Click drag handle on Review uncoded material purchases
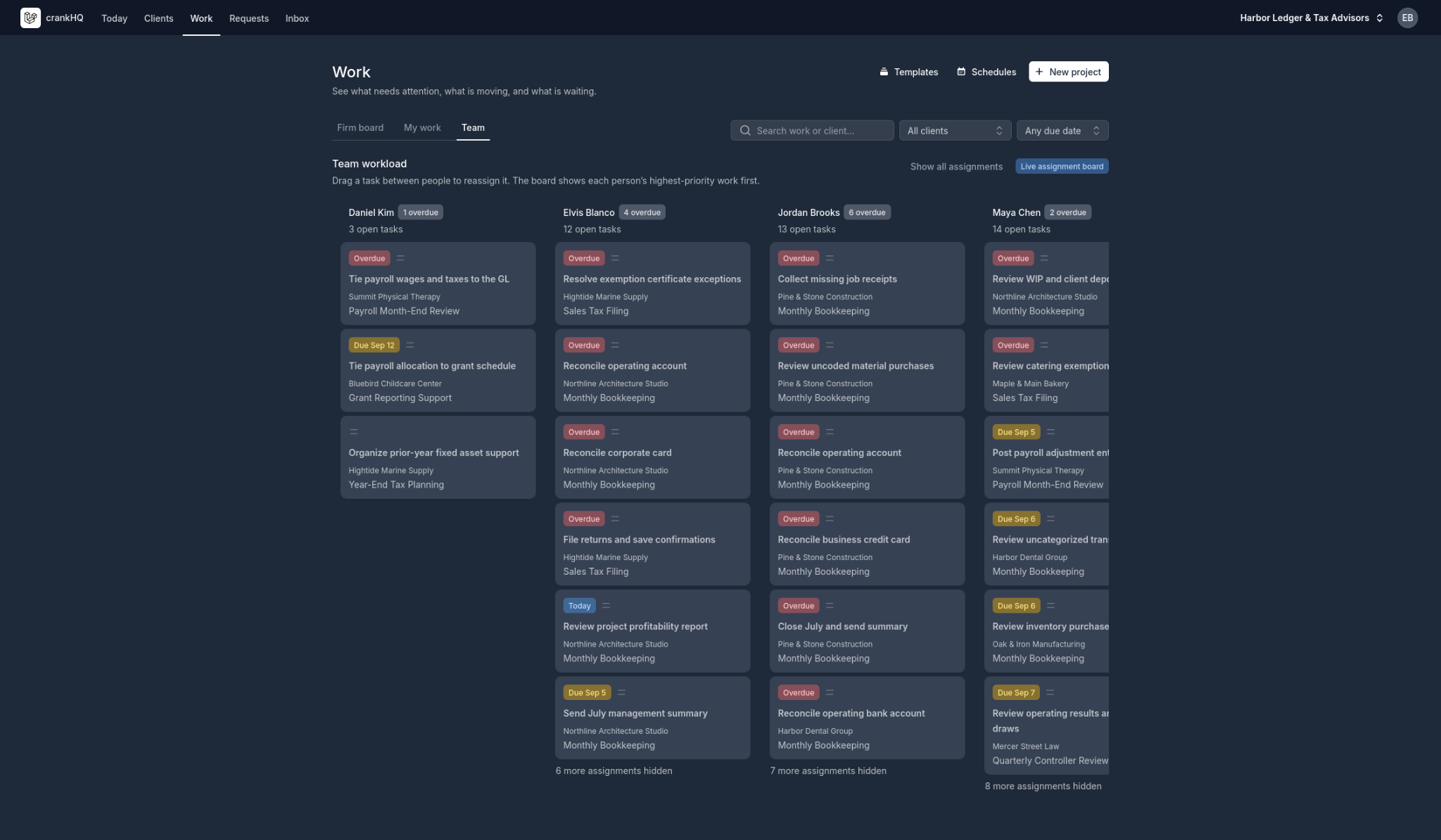This screenshot has width=1441, height=840. pos(830,345)
